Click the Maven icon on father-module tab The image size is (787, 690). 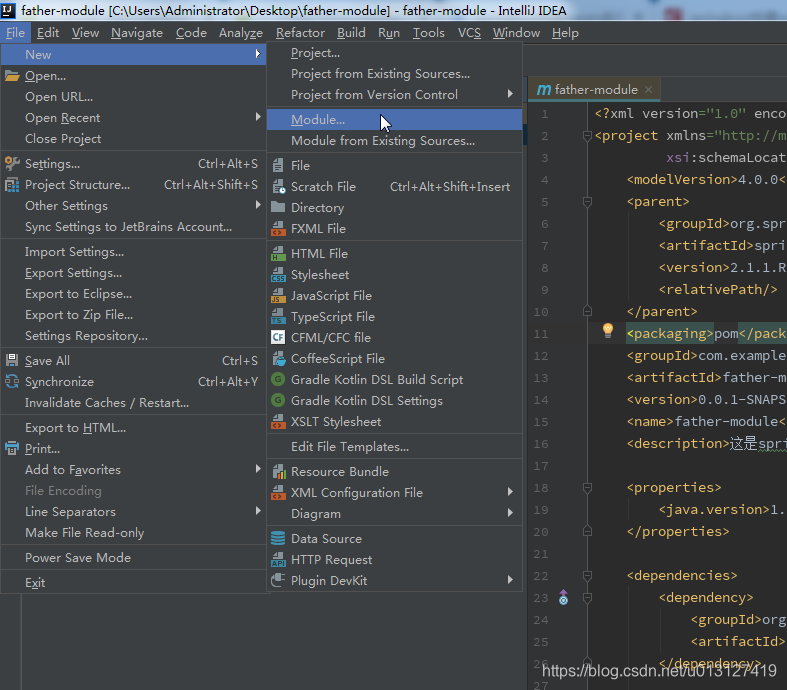544,89
